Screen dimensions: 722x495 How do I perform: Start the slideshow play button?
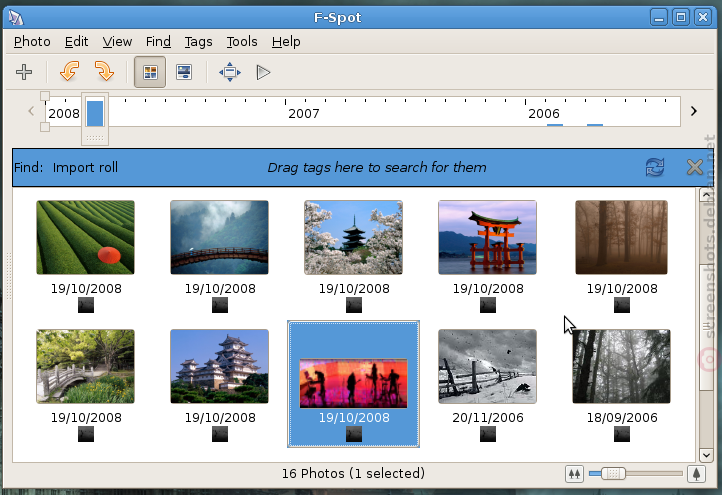tap(263, 72)
